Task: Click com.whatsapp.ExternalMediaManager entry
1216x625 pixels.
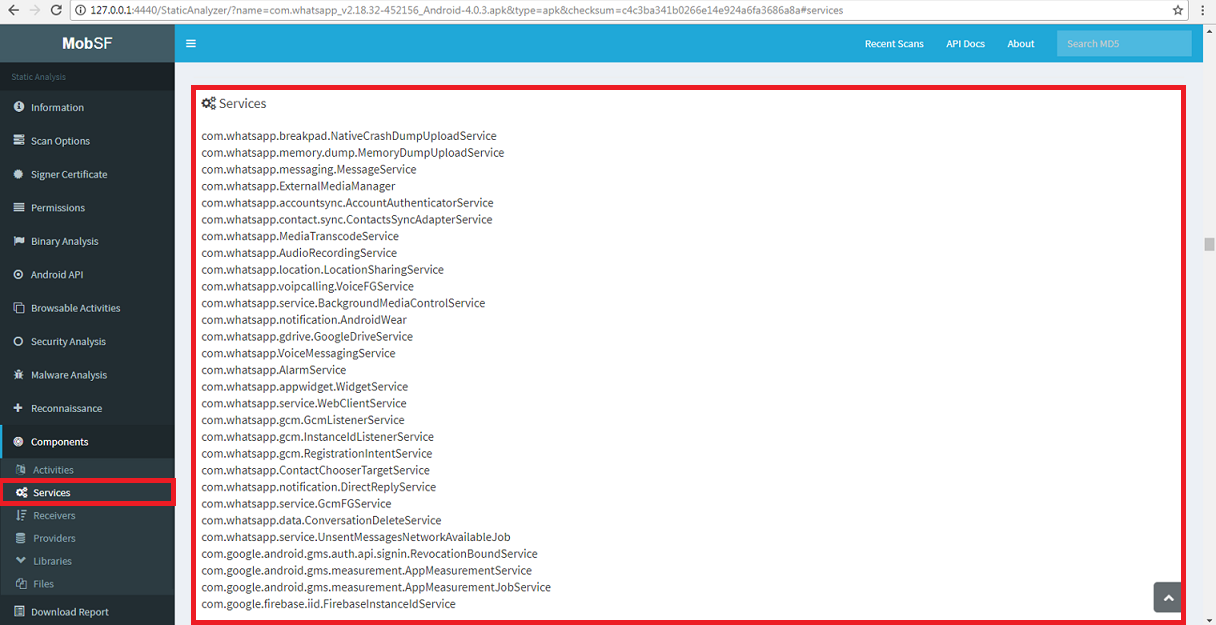Action: pyautogui.click(x=298, y=186)
